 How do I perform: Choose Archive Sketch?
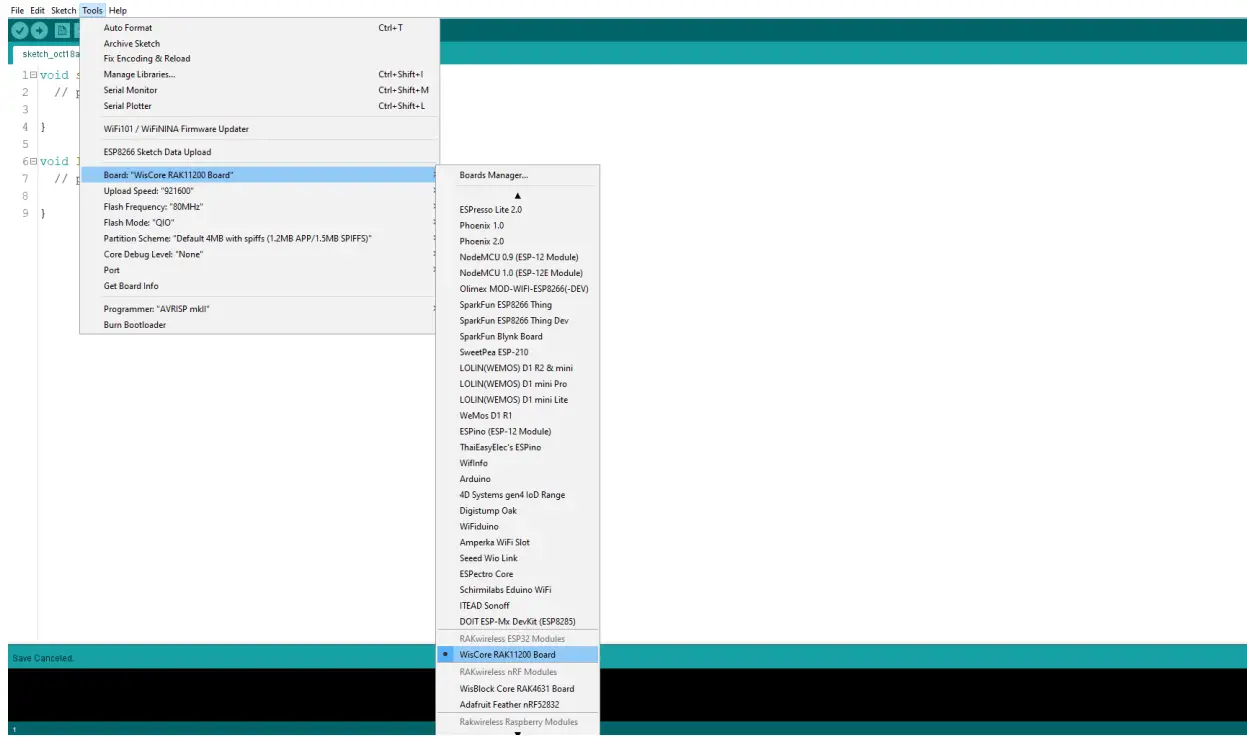coord(259,44)
